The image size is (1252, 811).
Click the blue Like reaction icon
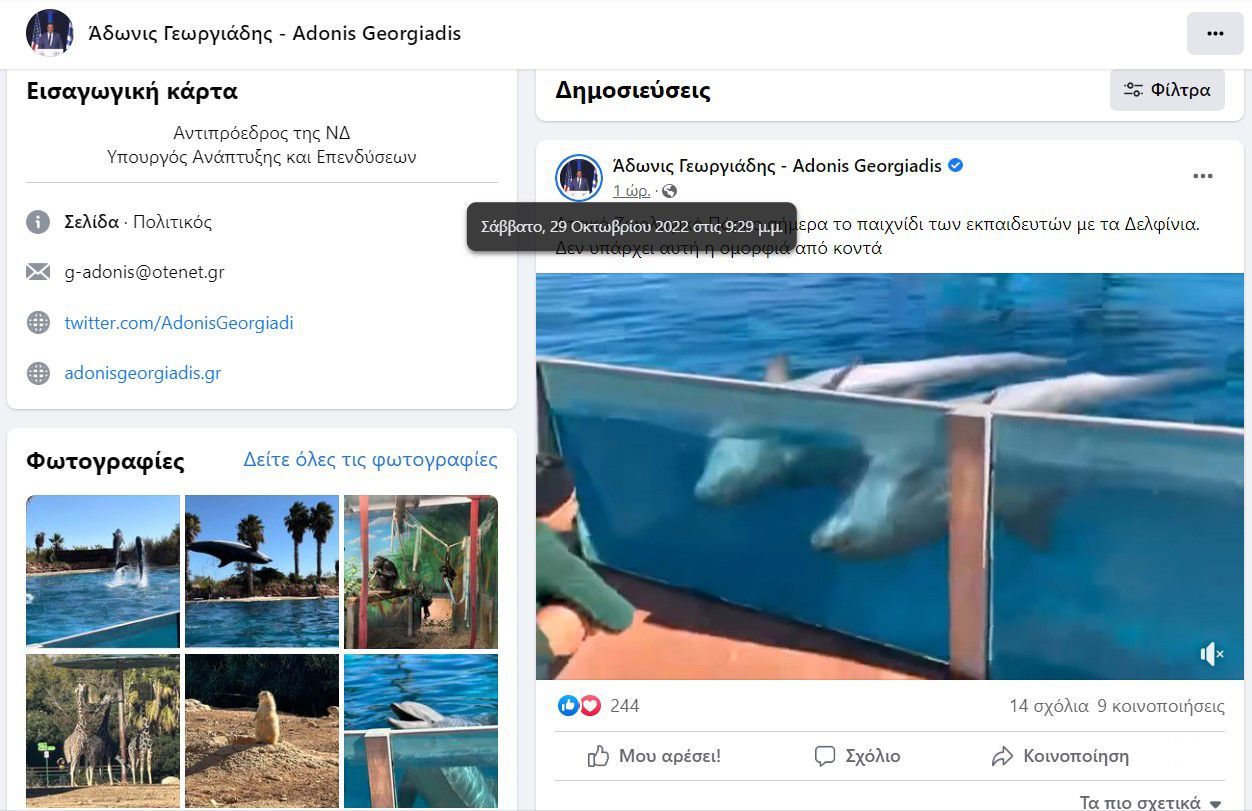point(568,706)
